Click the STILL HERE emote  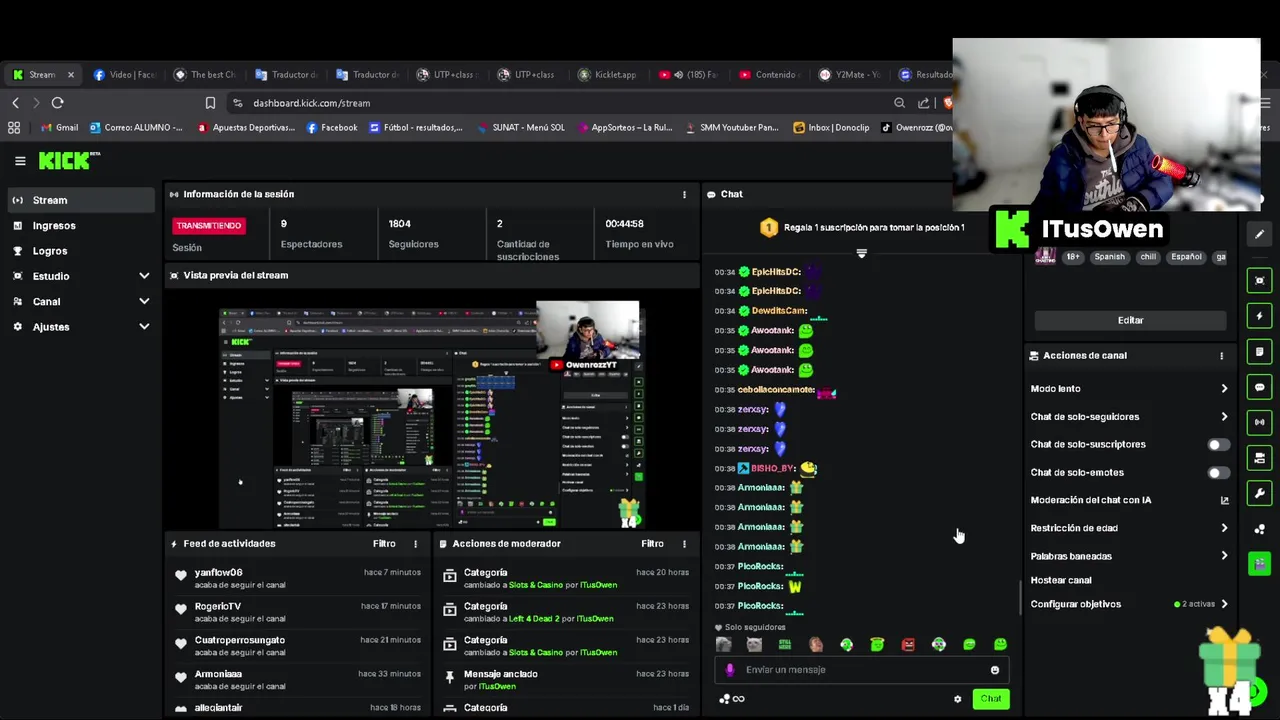coord(785,645)
